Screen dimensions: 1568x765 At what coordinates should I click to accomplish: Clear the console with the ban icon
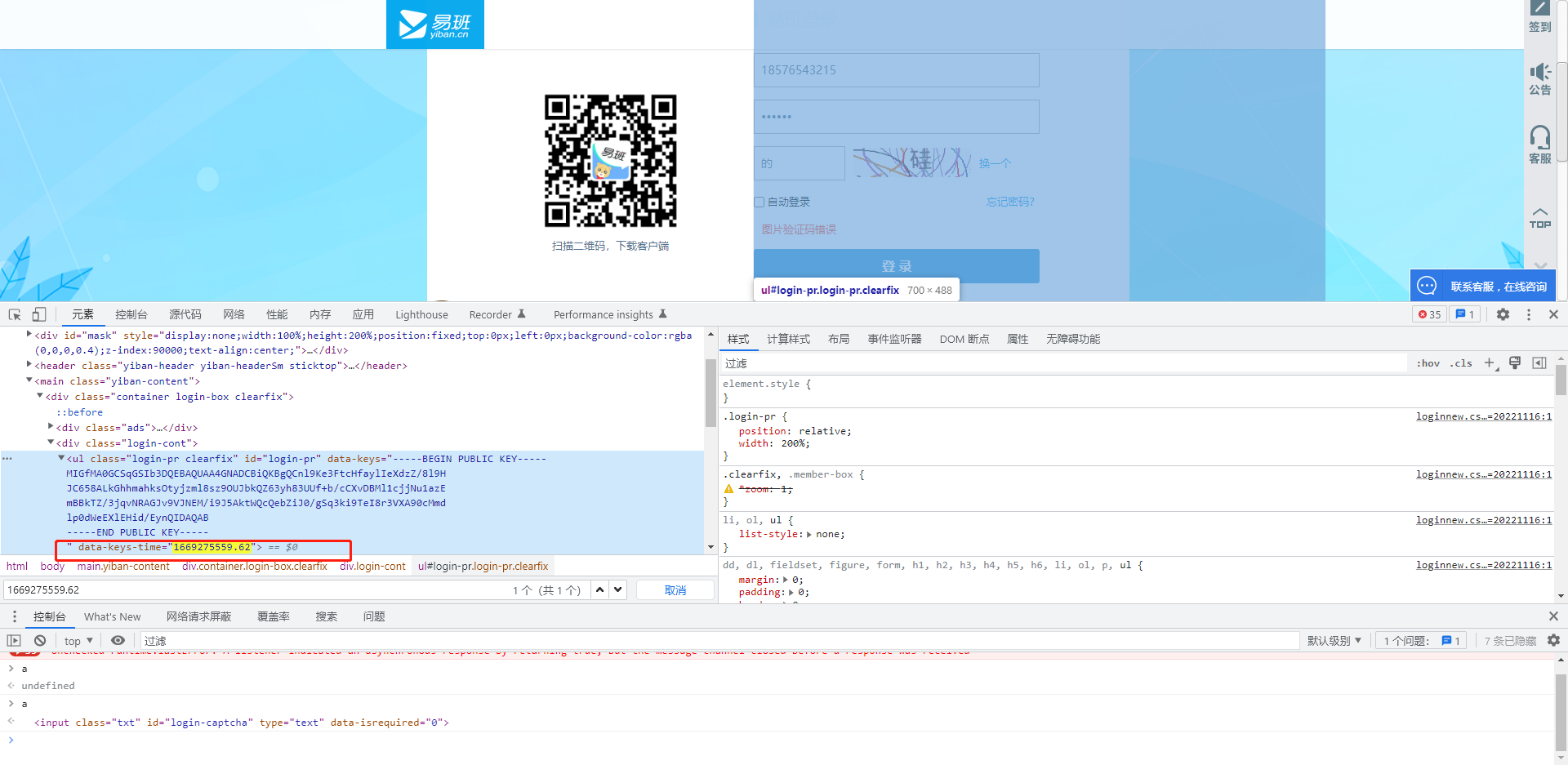coord(40,641)
